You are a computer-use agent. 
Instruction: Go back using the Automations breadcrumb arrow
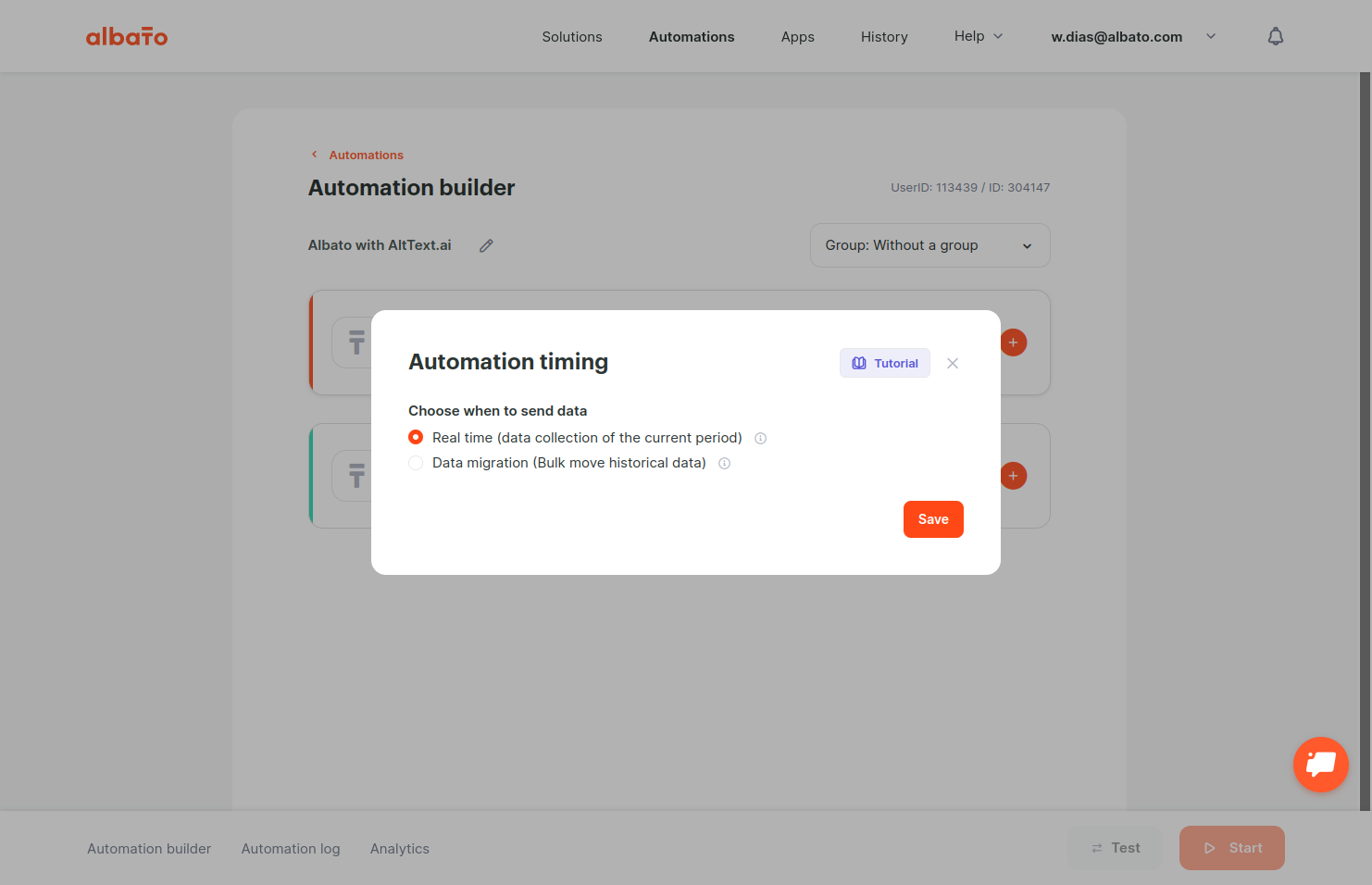click(315, 155)
